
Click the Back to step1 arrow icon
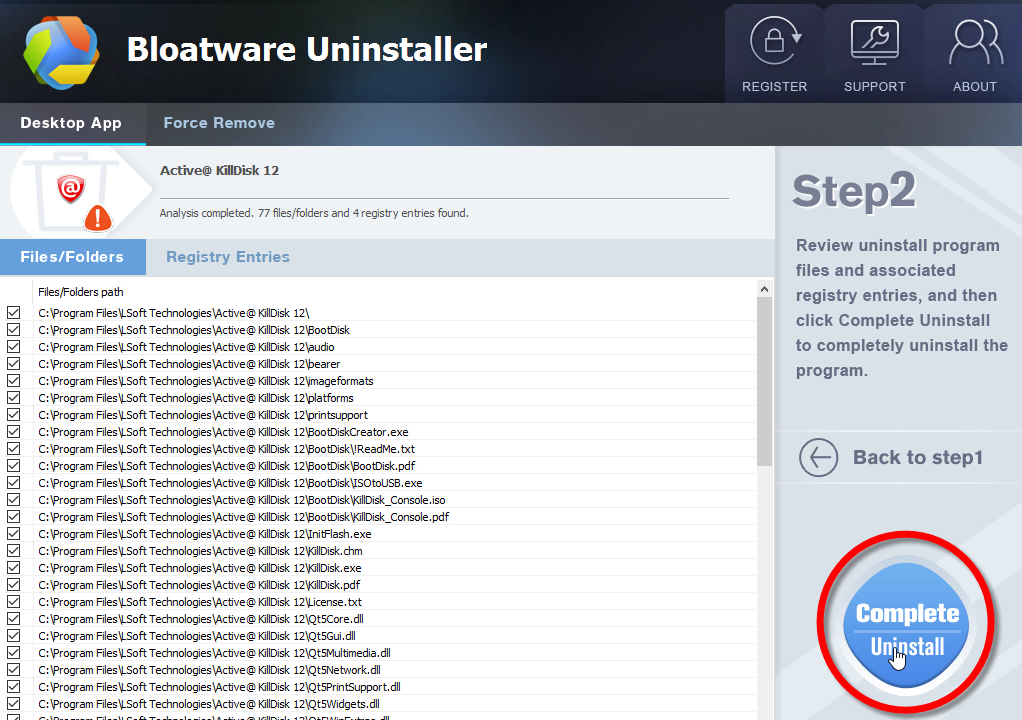click(819, 457)
